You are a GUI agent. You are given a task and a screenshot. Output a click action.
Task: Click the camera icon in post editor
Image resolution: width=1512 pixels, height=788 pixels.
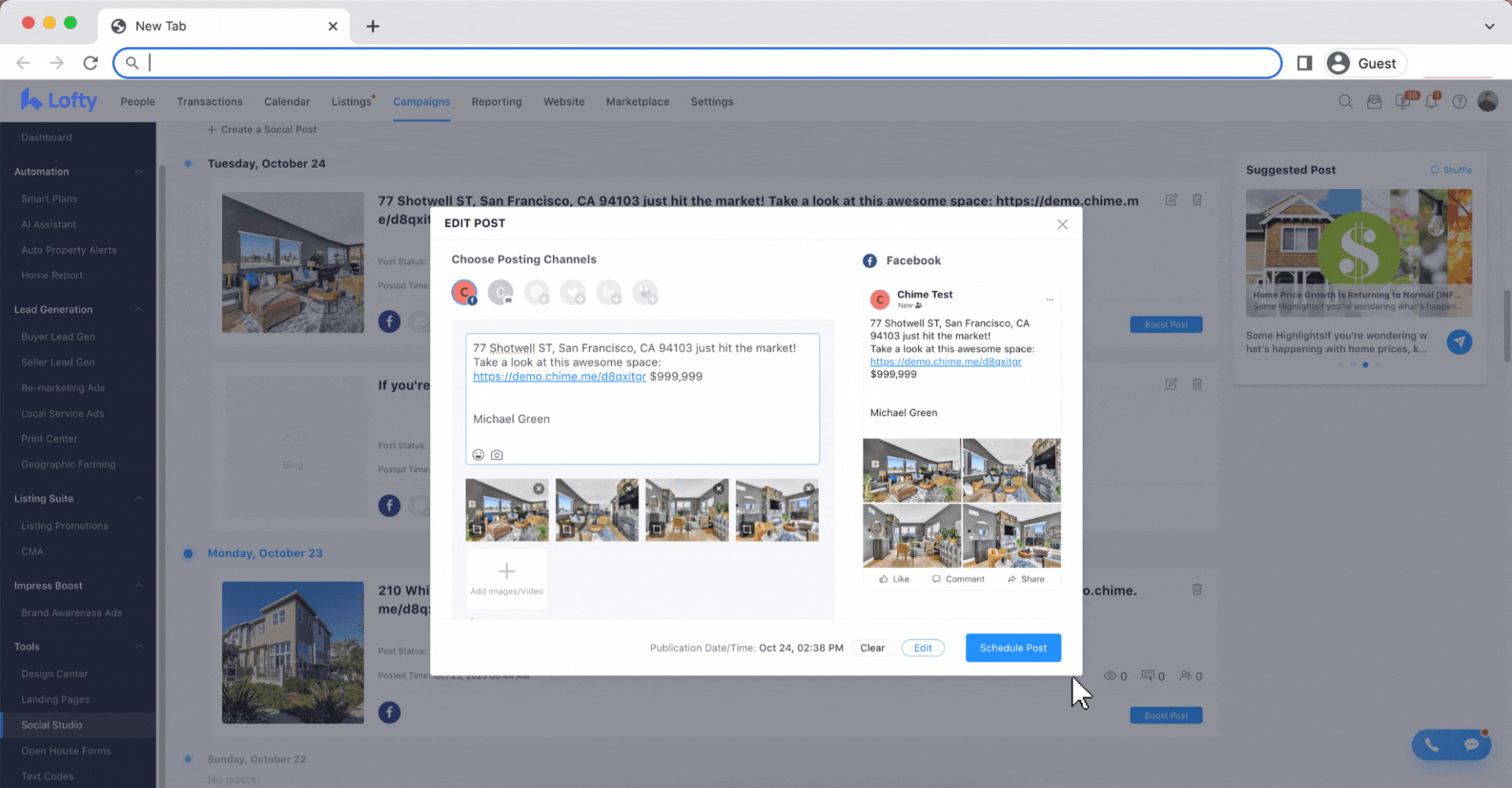click(x=497, y=455)
